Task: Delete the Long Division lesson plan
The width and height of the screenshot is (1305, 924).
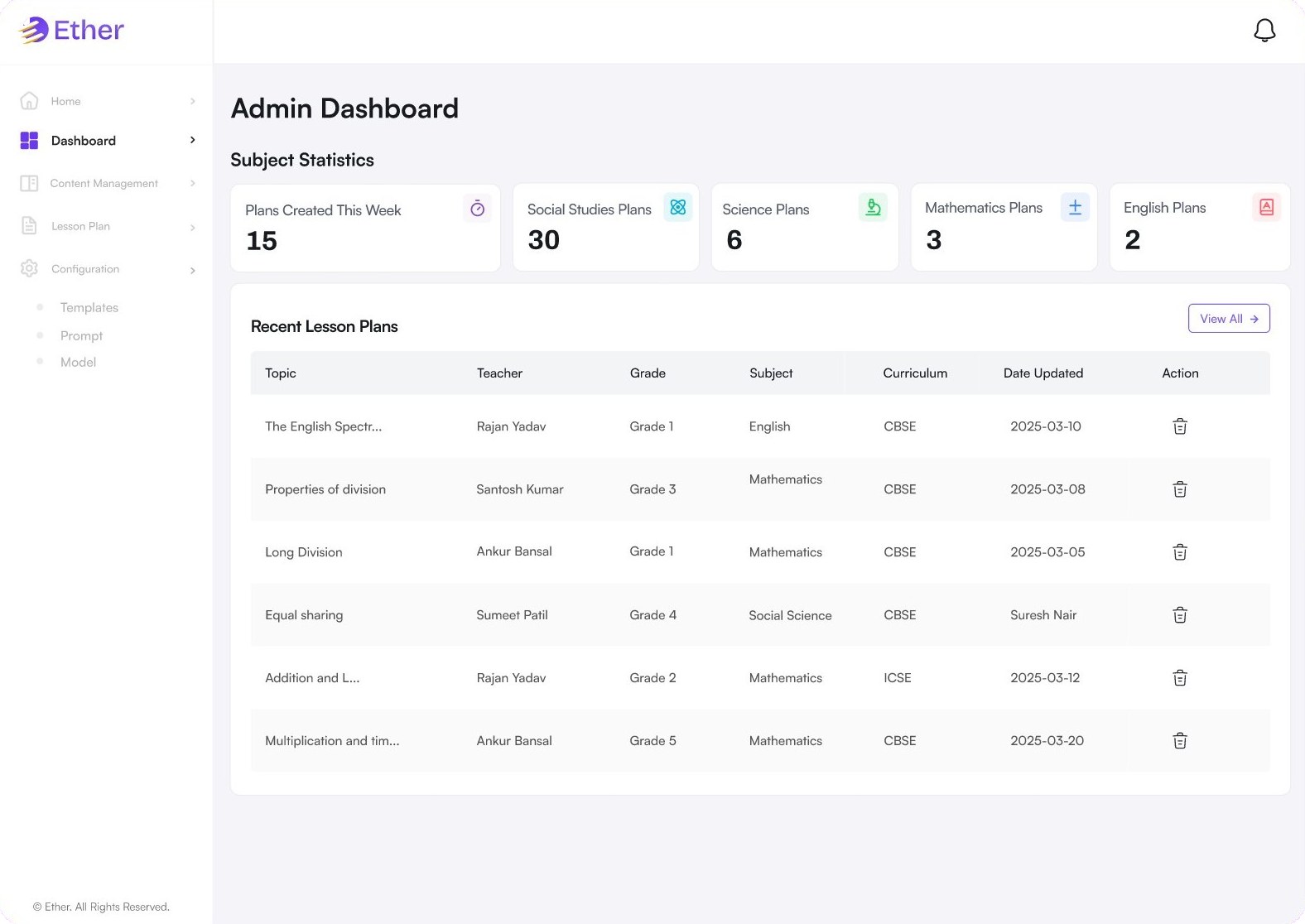Action: coord(1180,552)
